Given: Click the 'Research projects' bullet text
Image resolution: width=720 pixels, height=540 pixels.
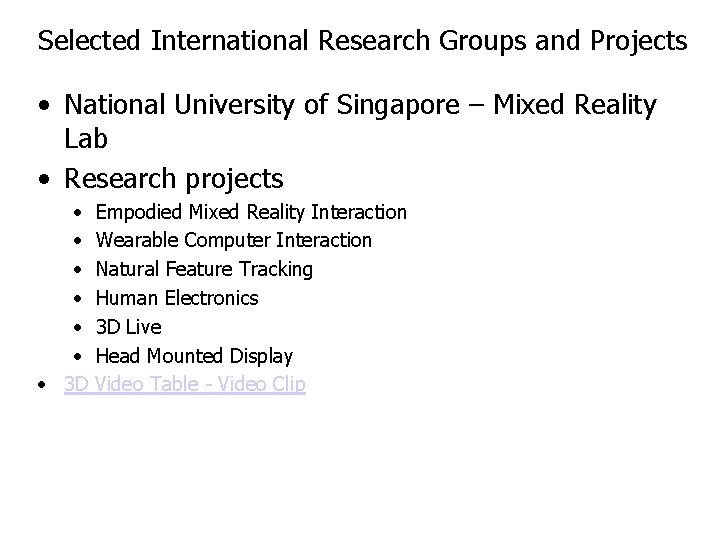Looking at the screenshot, I should (x=174, y=179).
